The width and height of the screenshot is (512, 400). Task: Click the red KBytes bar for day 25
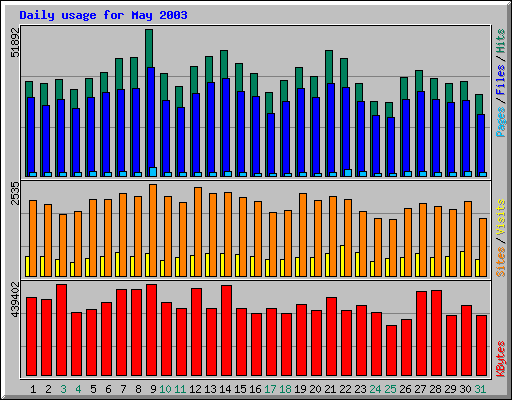[392, 351]
